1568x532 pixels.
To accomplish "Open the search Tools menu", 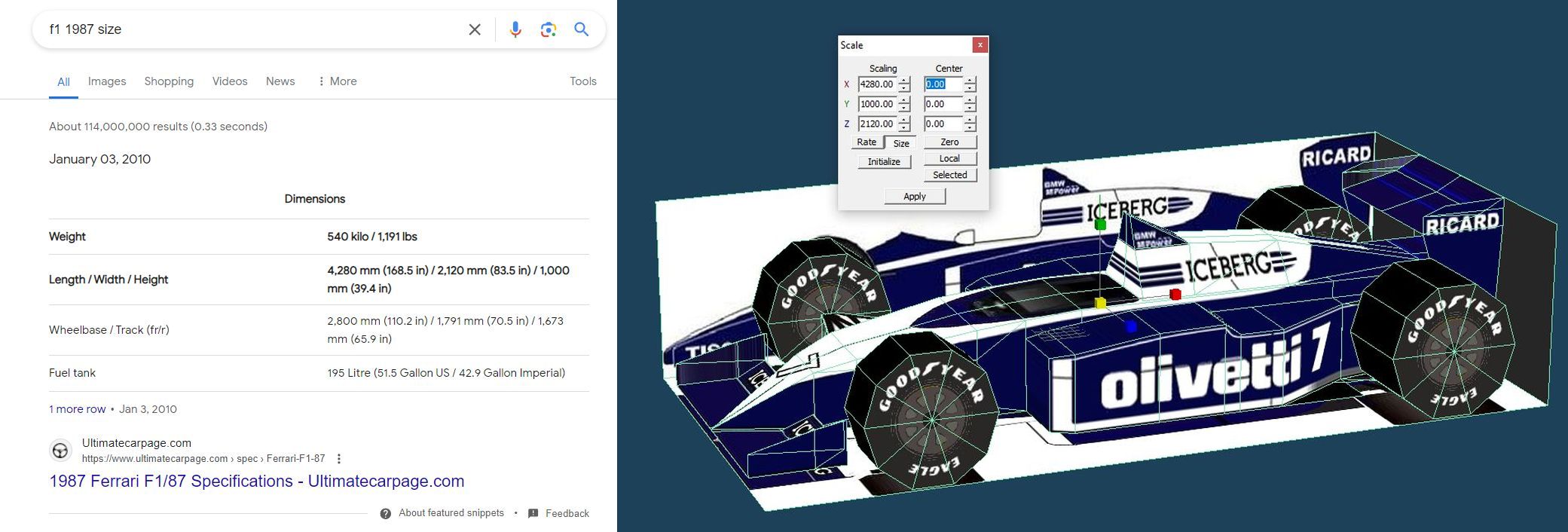I will pos(583,81).
